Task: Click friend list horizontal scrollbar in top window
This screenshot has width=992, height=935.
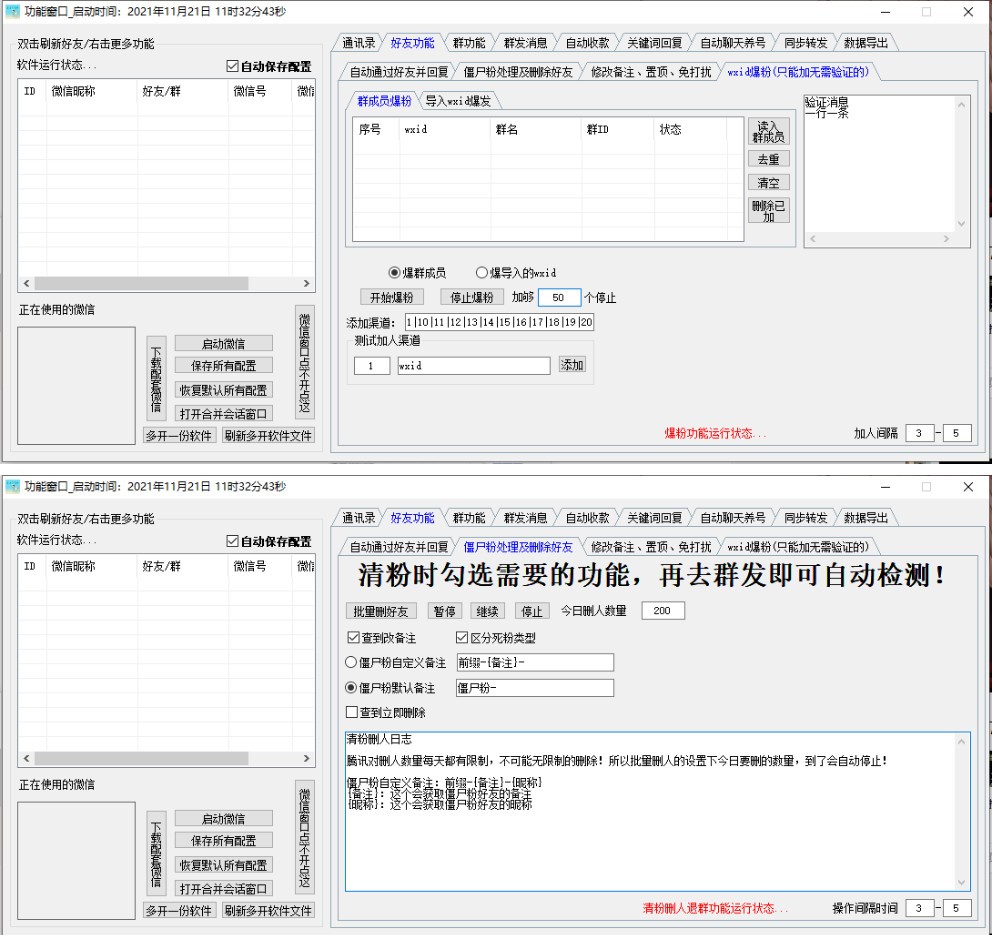Action: tap(141, 283)
